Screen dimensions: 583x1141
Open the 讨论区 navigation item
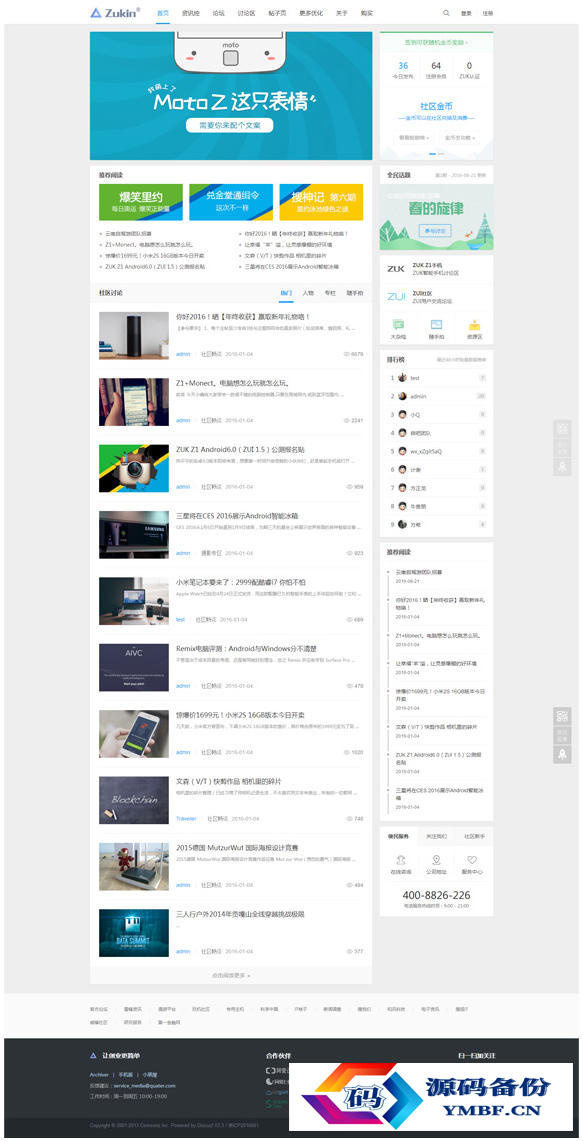coord(246,13)
